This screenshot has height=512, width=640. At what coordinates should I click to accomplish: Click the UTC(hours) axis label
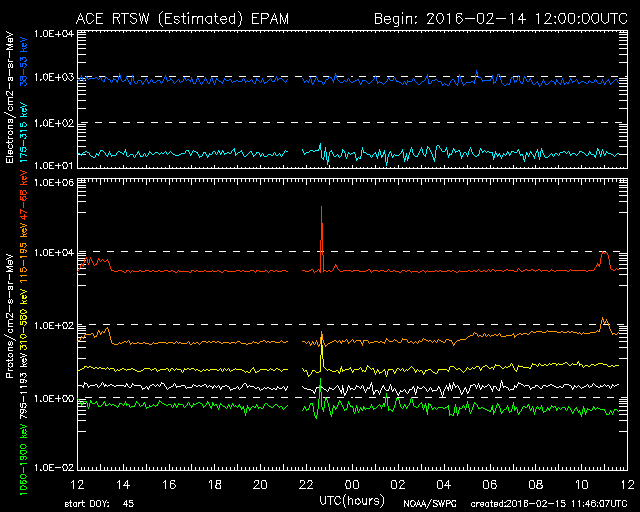coord(353,498)
